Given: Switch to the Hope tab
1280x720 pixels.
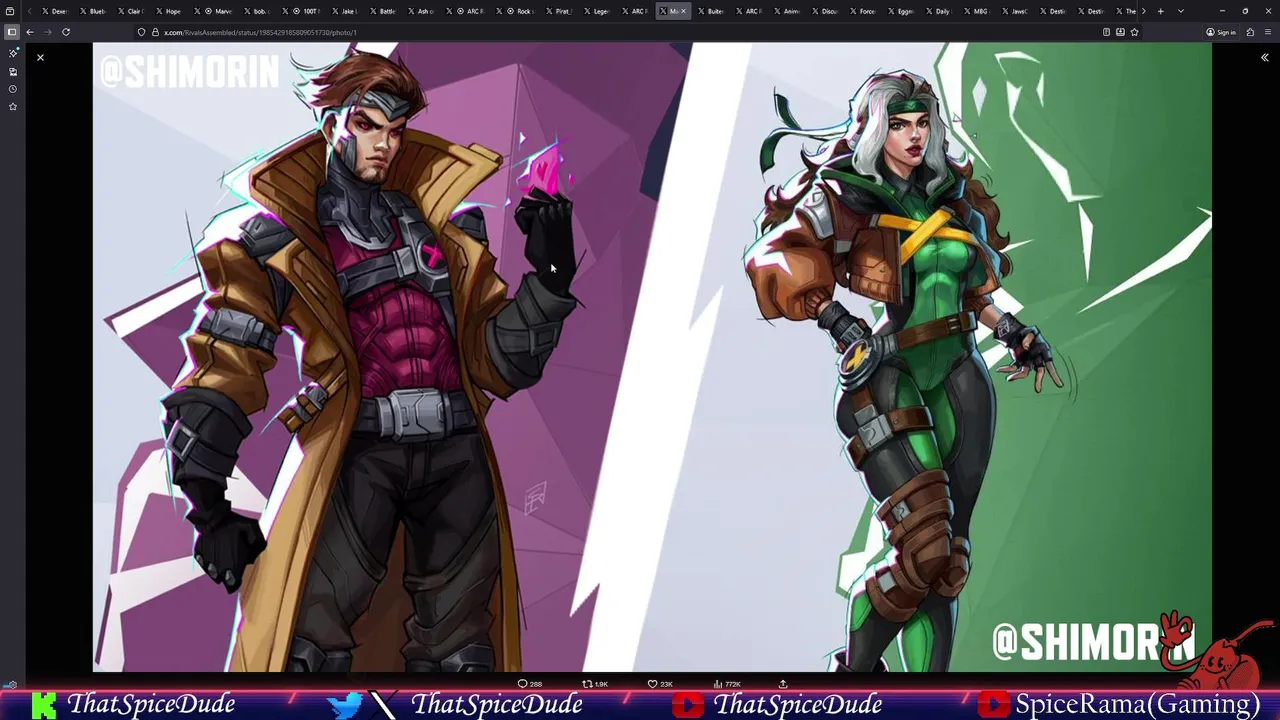Looking at the screenshot, I should (x=168, y=11).
